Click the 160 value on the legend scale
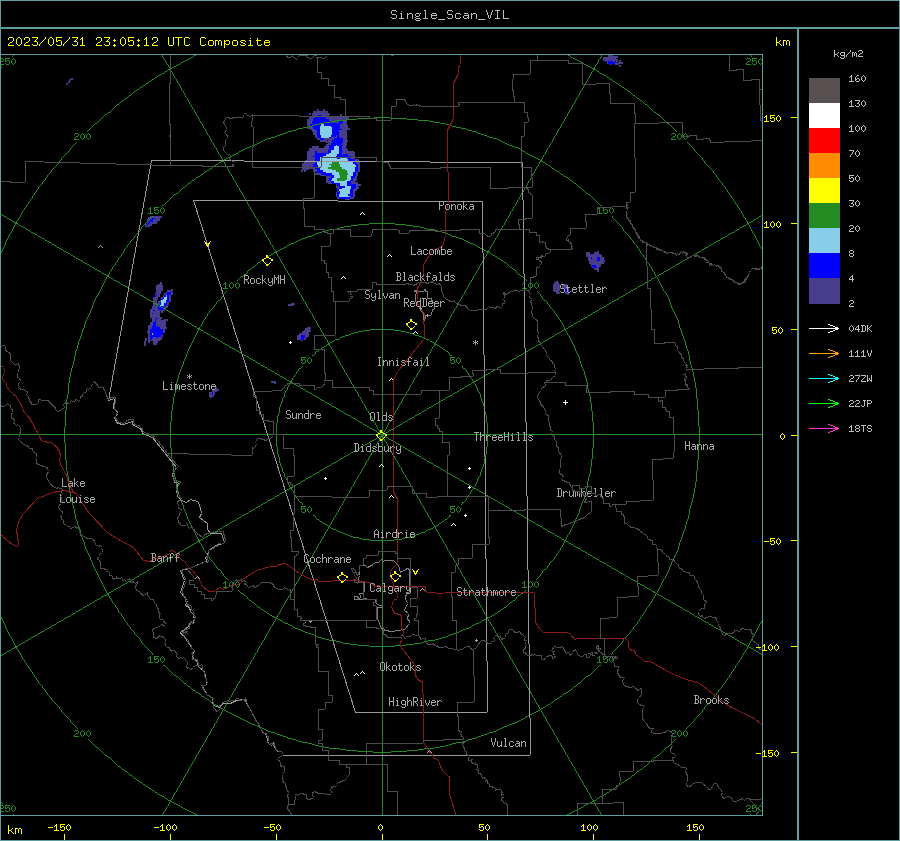 coord(857,79)
